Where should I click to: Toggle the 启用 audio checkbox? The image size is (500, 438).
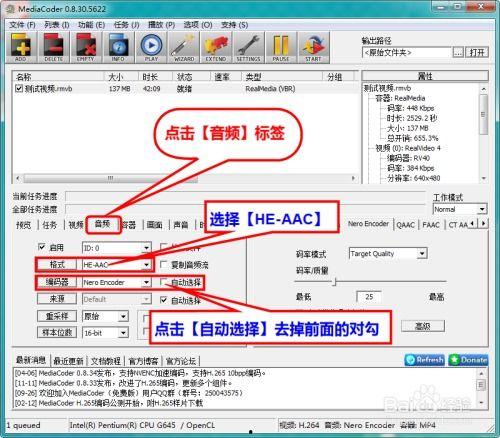click(x=42, y=247)
